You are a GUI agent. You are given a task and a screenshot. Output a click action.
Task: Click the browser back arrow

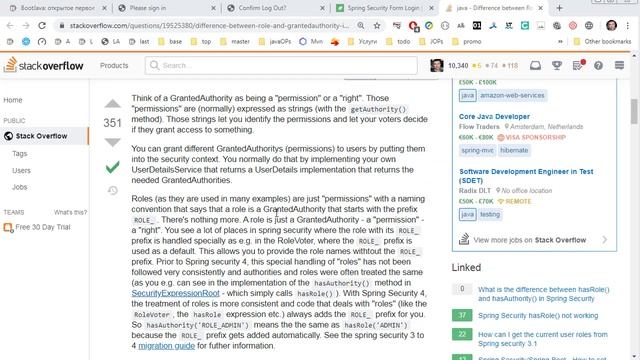click(x=10, y=26)
